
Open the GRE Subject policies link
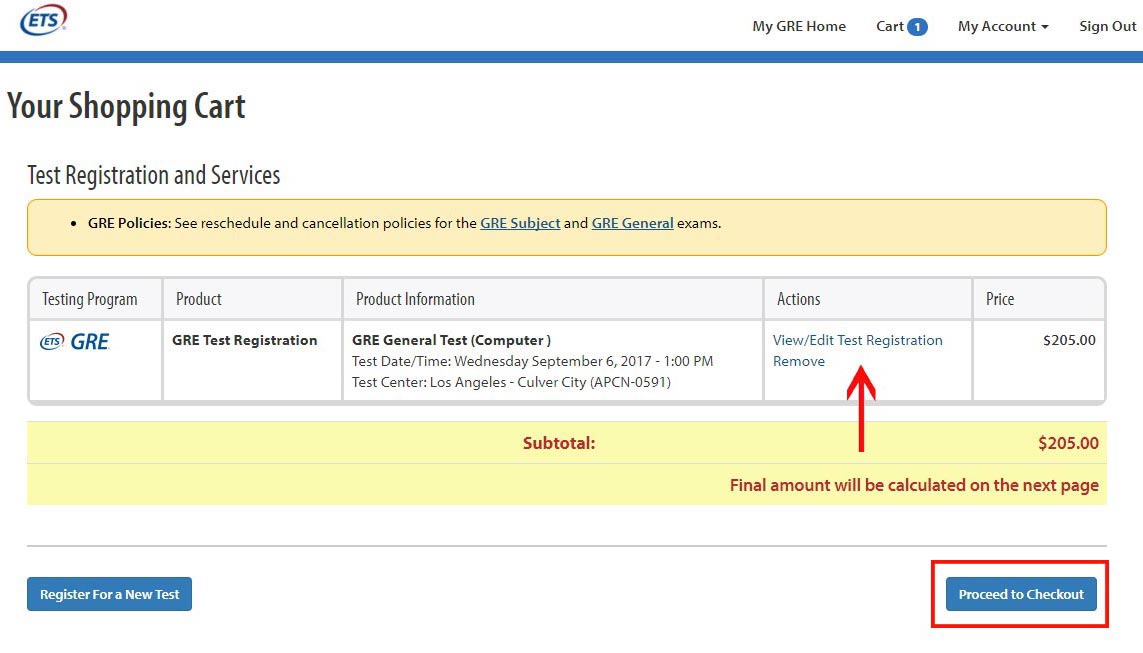coord(520,223)
